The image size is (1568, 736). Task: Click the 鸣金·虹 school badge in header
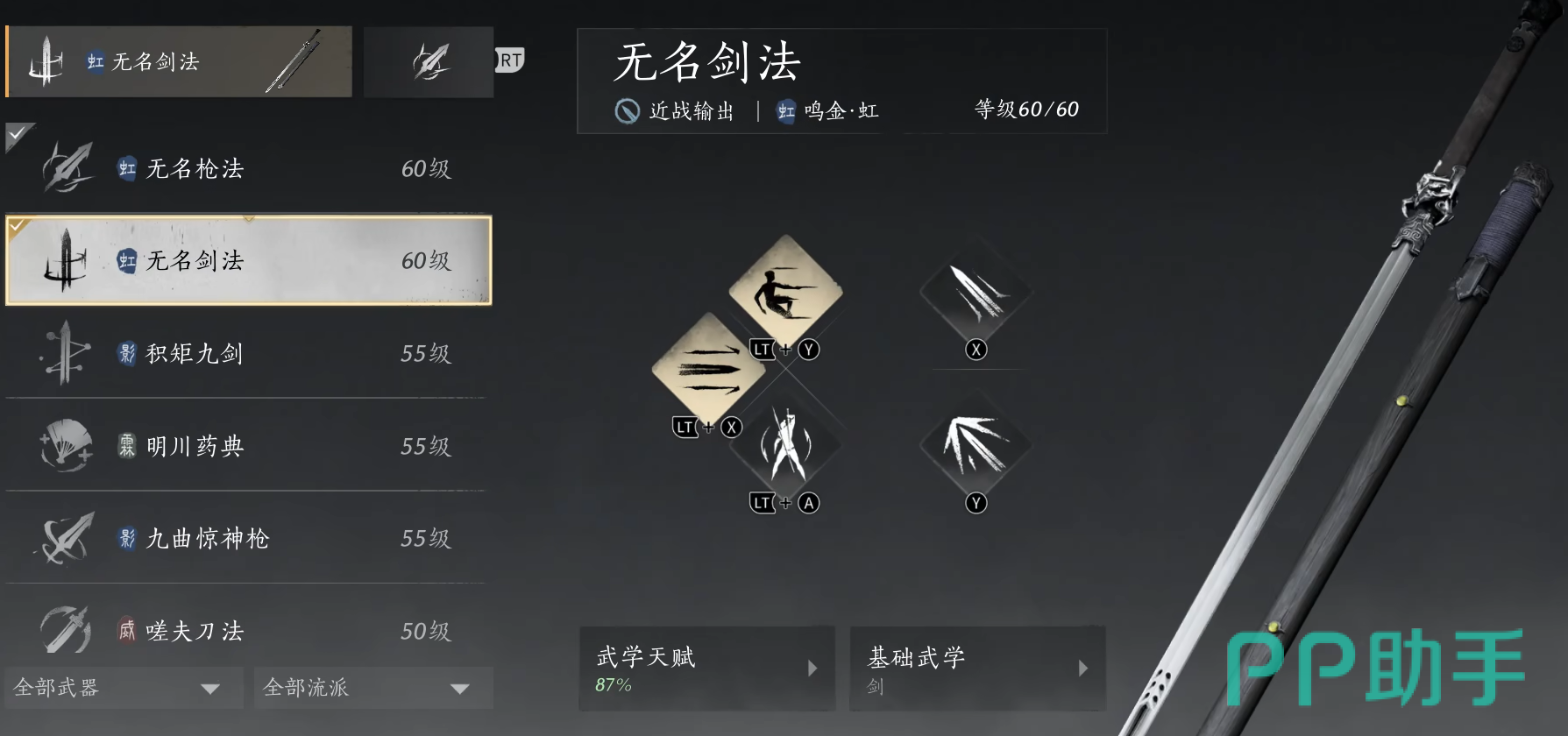pos(827,111)
